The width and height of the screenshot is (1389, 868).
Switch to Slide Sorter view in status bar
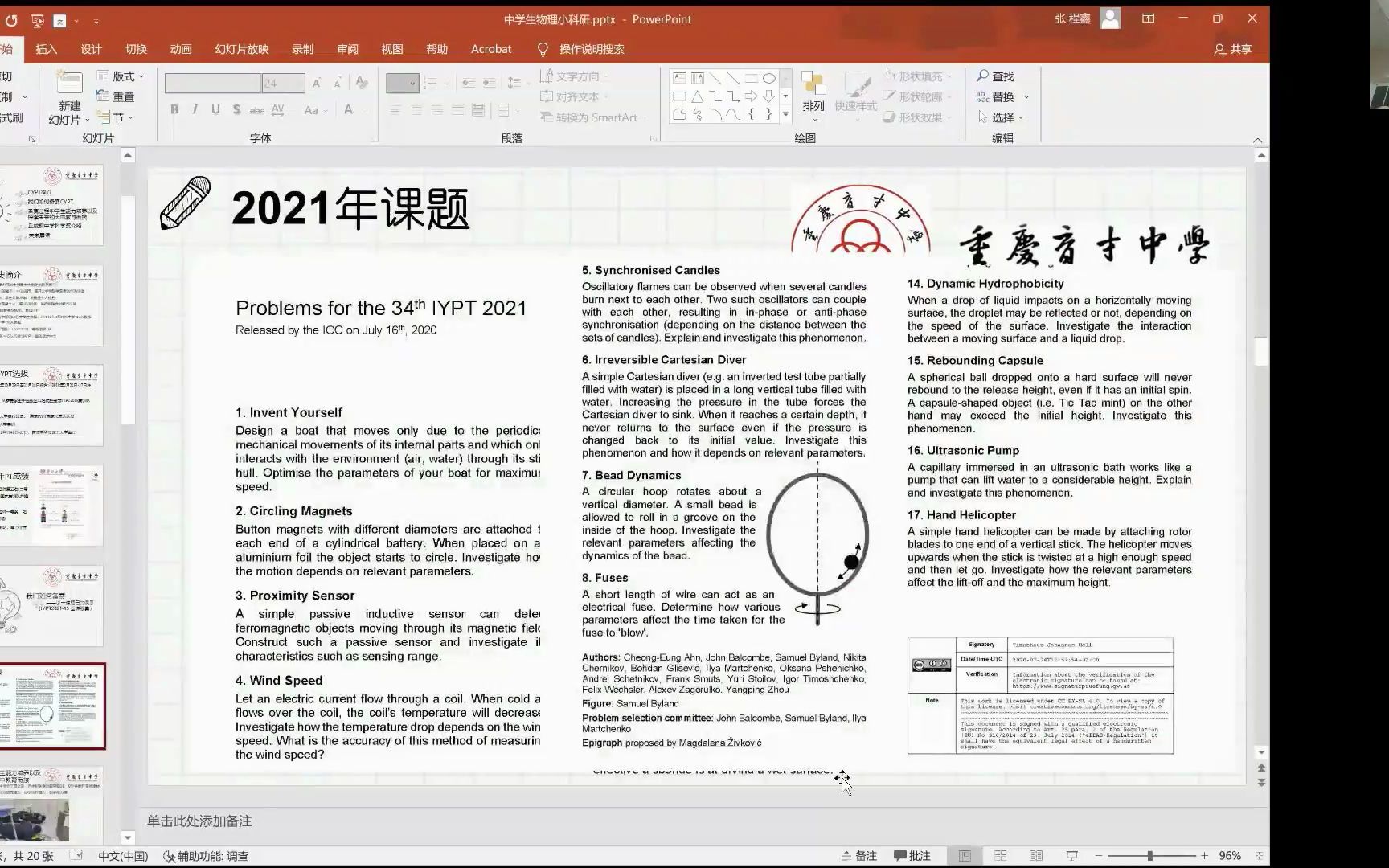pos(1000,855)
